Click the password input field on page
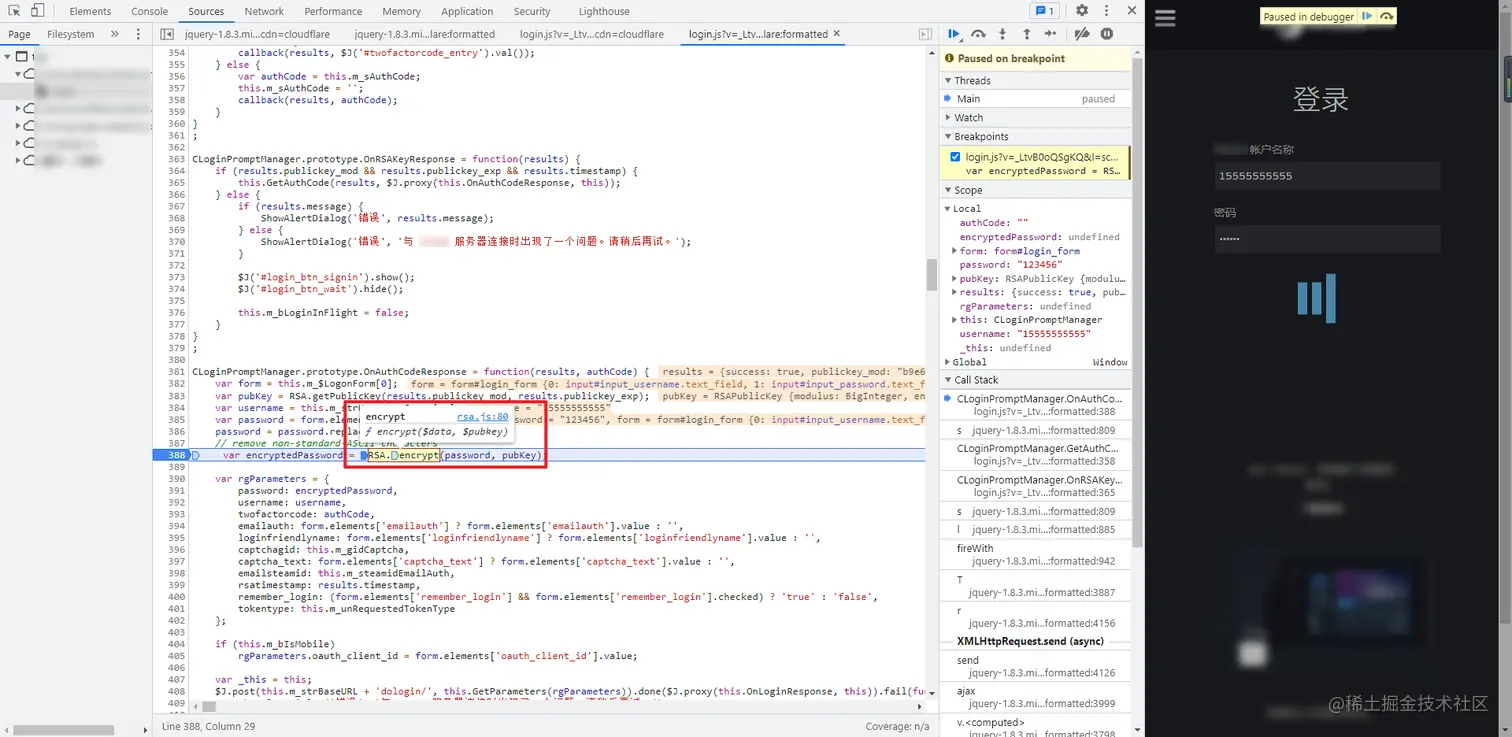Image resolution: width=1512 pixels, height=737 pixels. (1327, 239)
